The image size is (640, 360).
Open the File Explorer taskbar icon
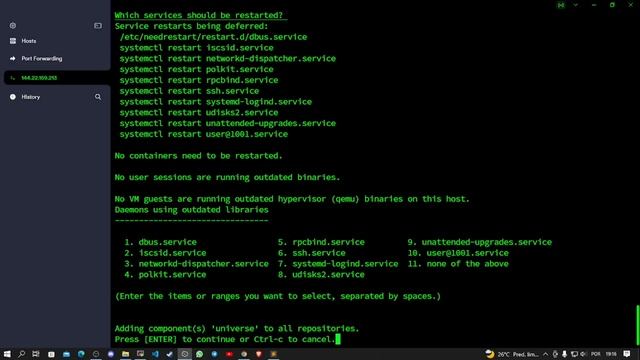coord(125,354)
